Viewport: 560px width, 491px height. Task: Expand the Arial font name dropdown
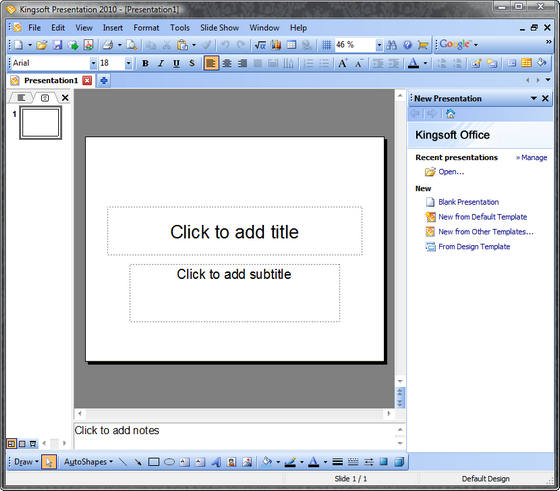pyautogui.click(x=93, y=64)
